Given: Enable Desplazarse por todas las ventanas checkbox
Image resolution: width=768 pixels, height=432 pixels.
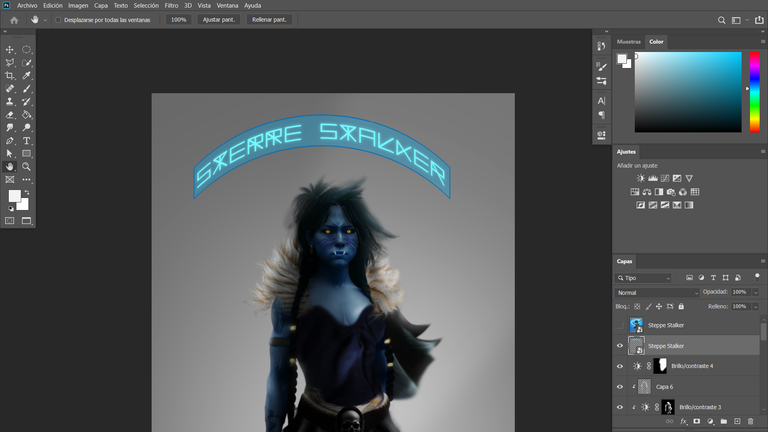Looking at the screenshot, I should click(x=58, y=20).
